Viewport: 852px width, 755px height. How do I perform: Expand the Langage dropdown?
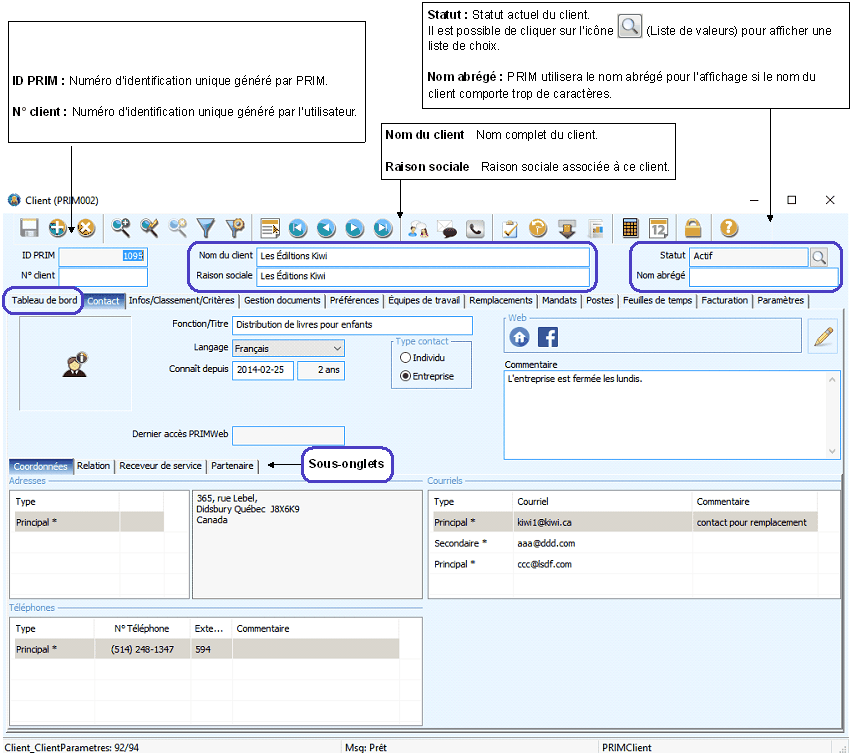335,349
